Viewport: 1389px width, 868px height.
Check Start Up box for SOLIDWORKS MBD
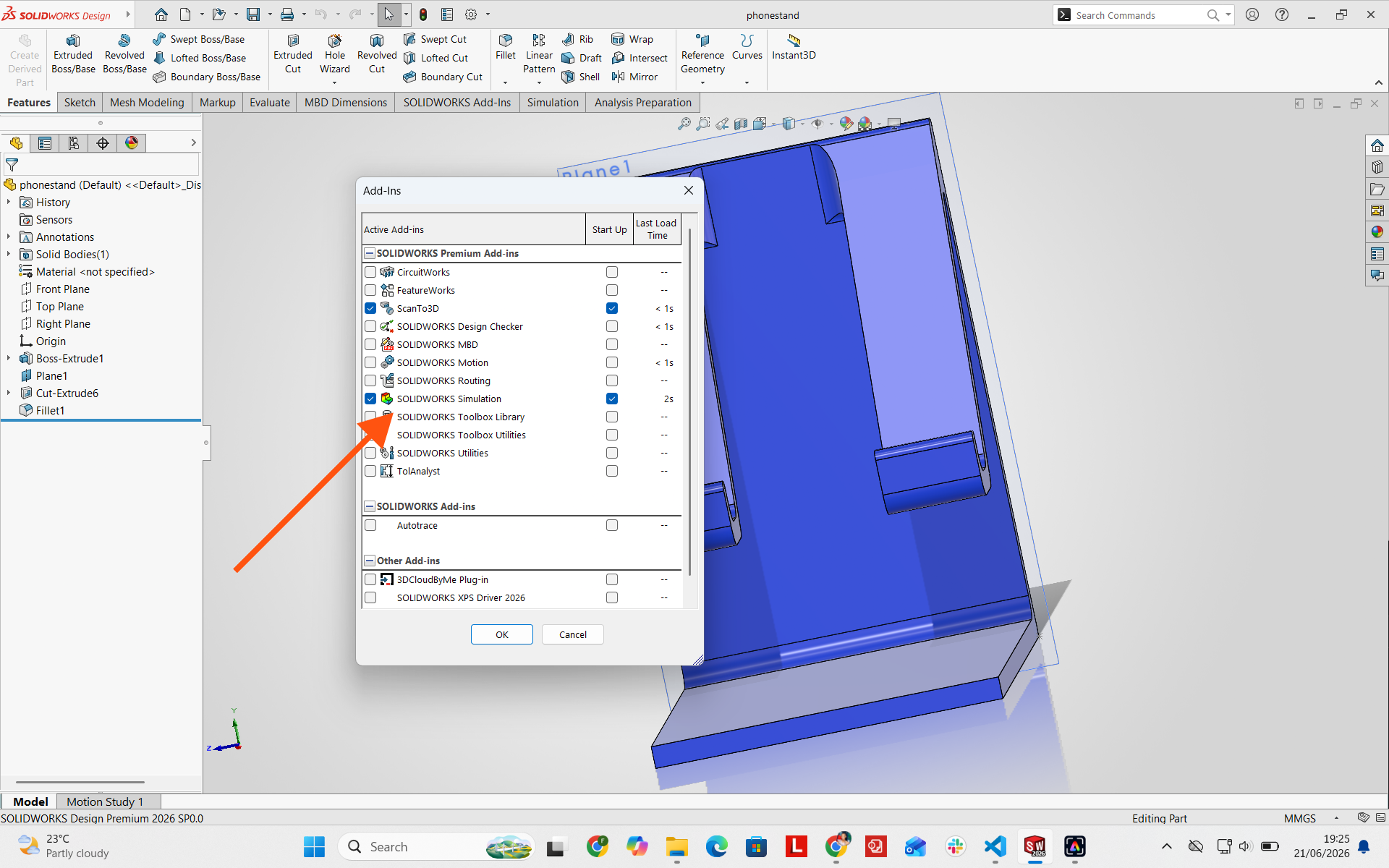612,344
